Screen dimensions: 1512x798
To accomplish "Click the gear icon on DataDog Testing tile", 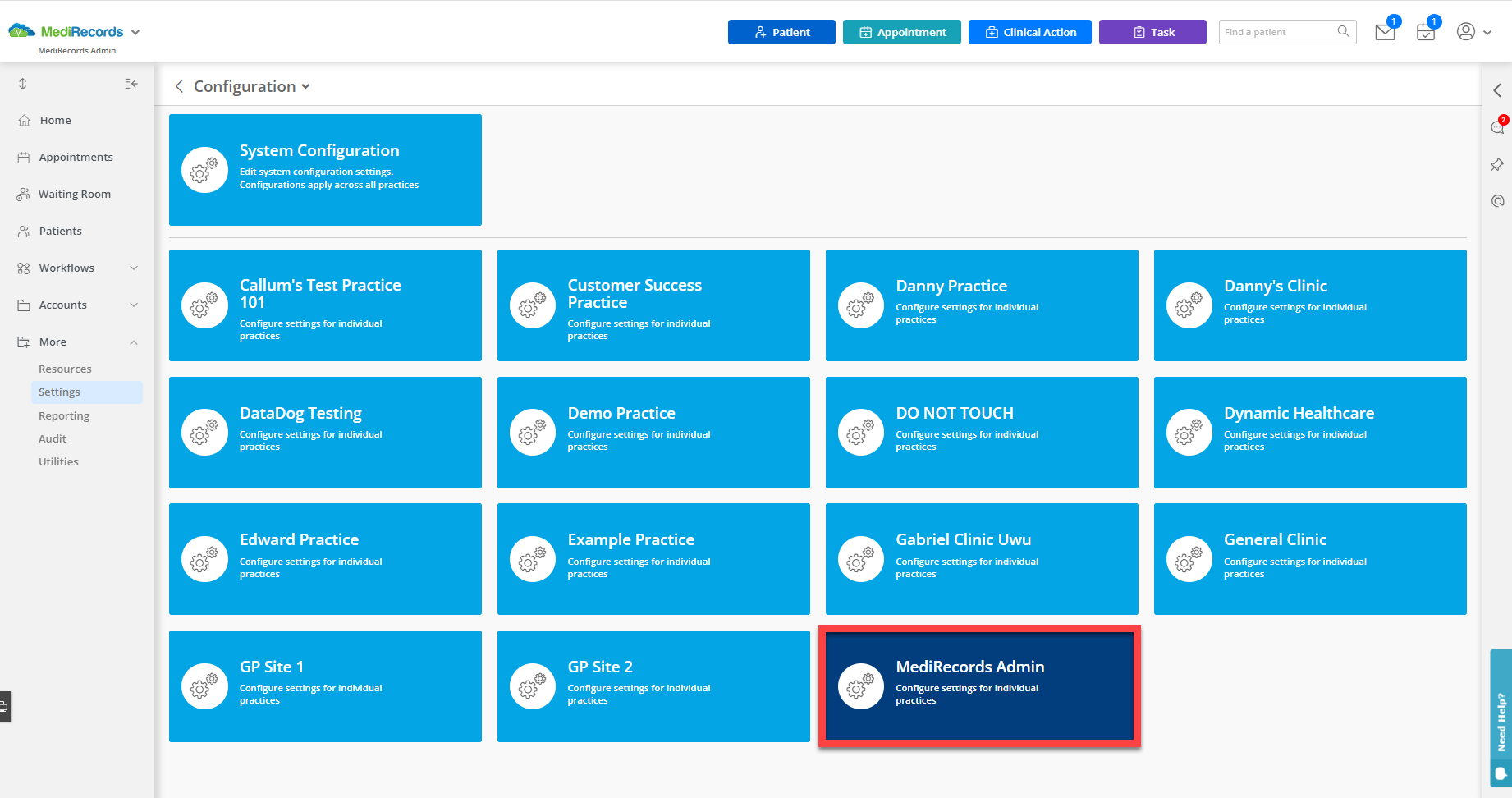I will point(204,432).
